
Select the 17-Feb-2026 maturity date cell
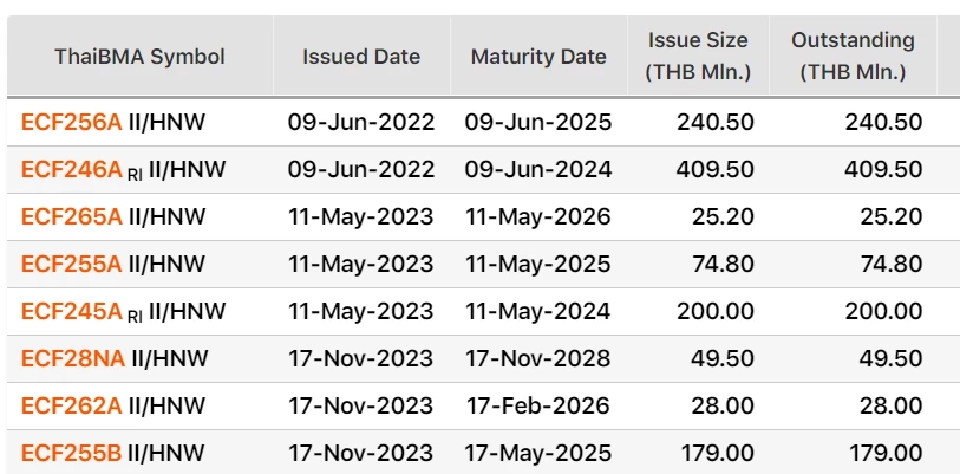click(538, 405)
